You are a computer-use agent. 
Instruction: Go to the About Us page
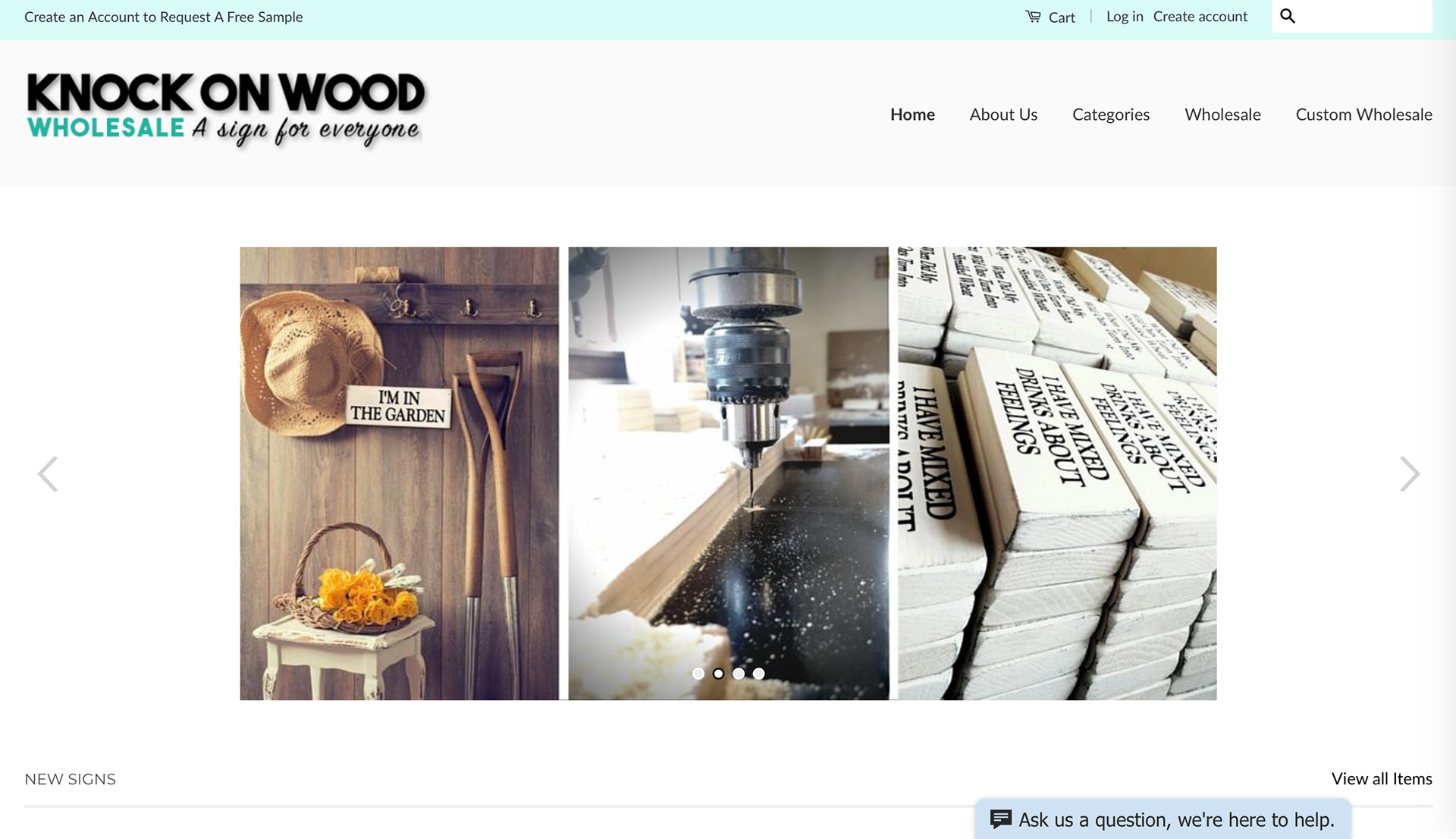[1003, 115]
